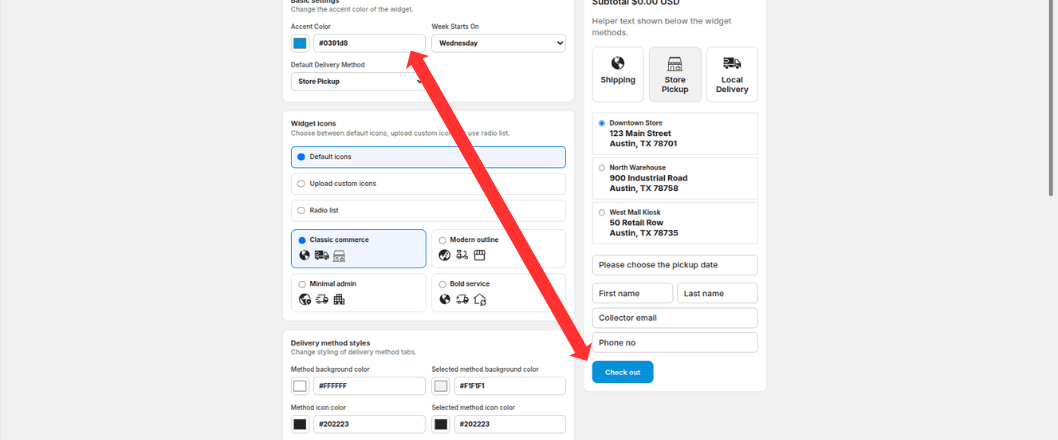1058x440 pixels.
Task: Click the globe icon in Bold service set
Action: click(445, 300)
